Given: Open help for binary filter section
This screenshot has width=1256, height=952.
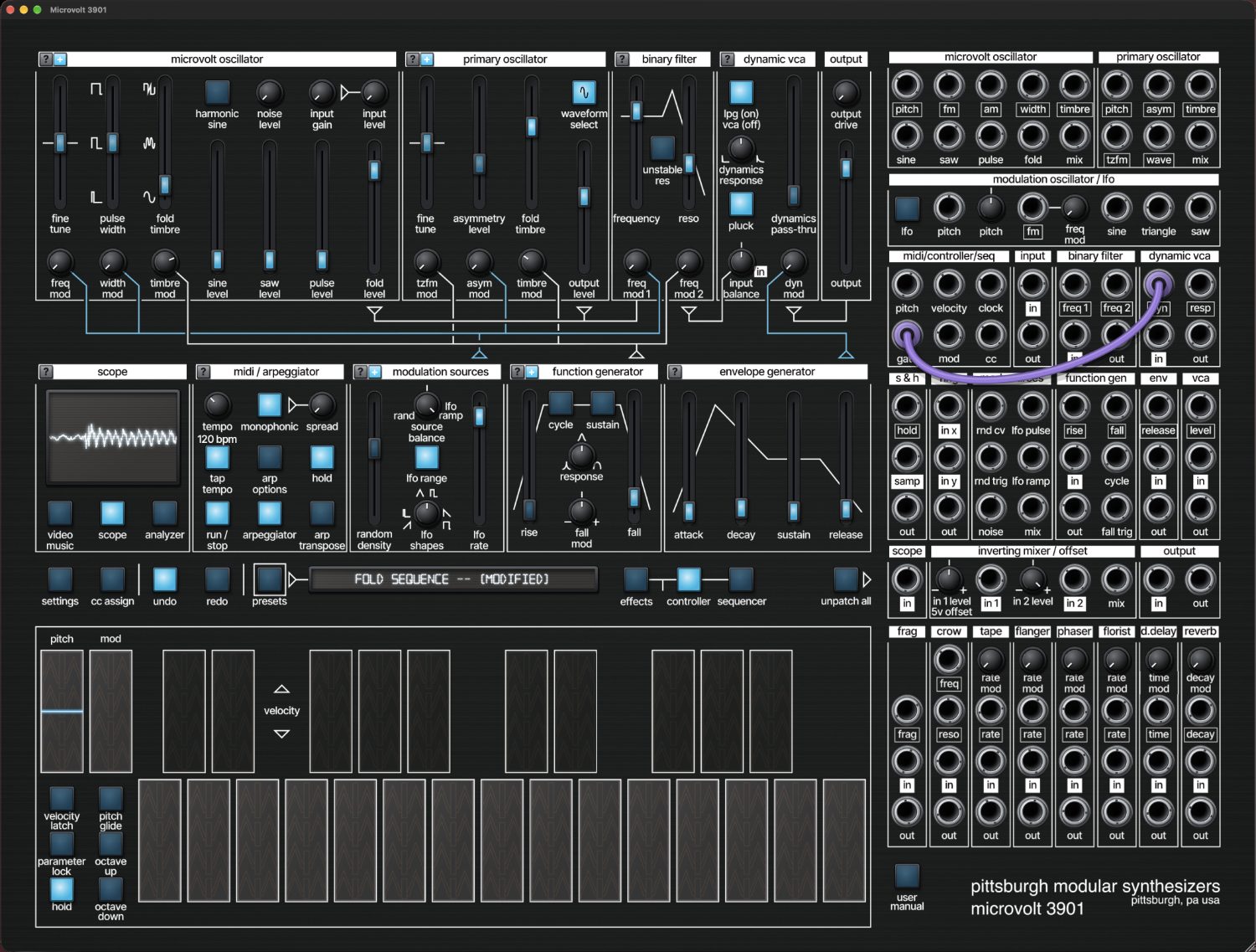Looking at the screenshot, I should coord(622,59).
